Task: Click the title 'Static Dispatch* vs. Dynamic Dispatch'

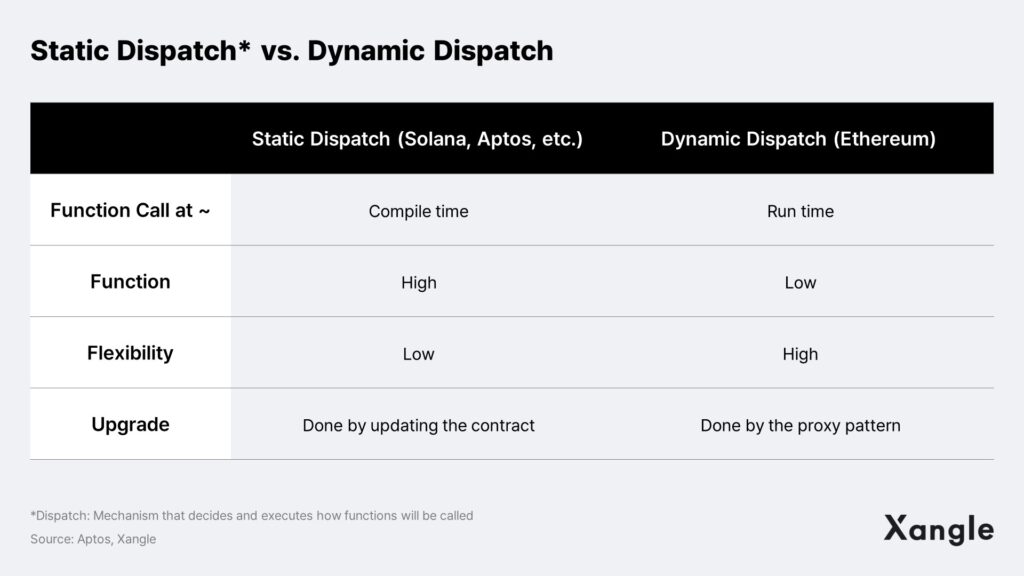Action: (291, 51)
